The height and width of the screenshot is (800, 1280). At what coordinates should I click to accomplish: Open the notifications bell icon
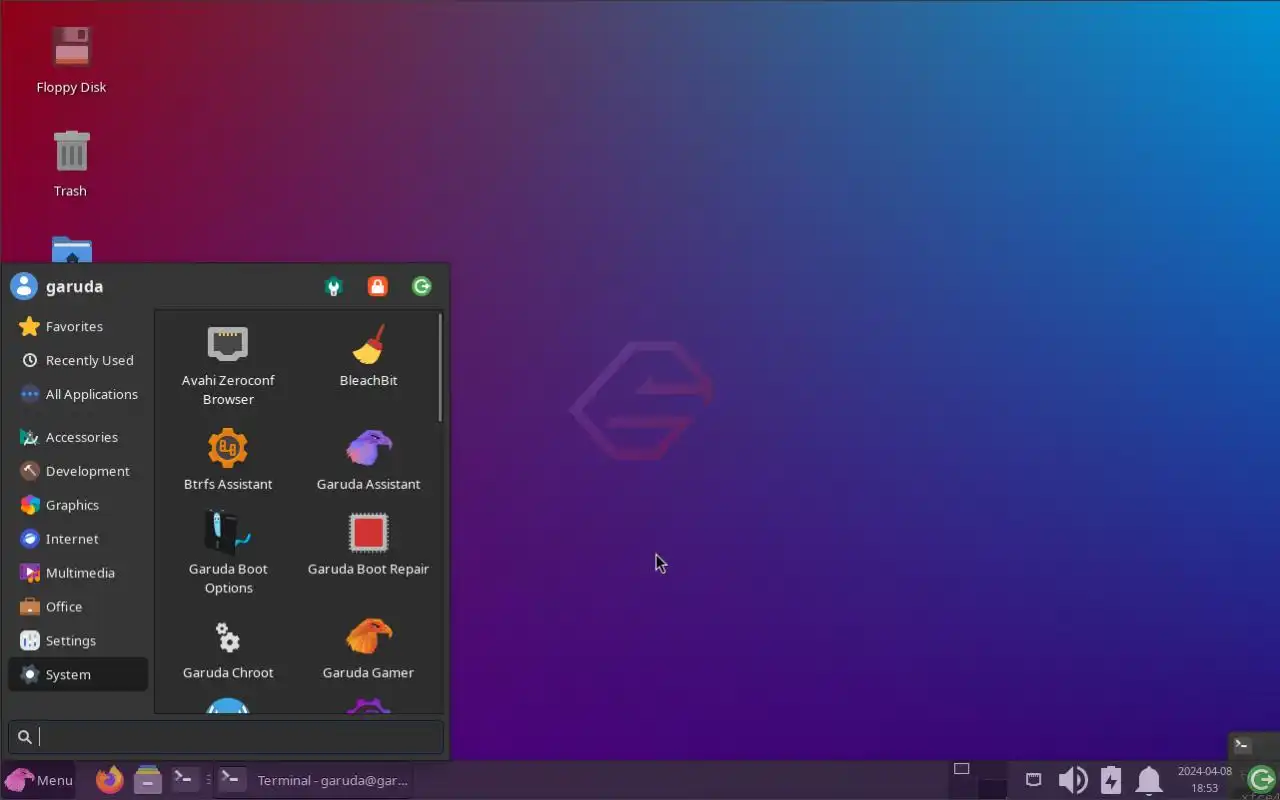click(x=1149, y=779)
